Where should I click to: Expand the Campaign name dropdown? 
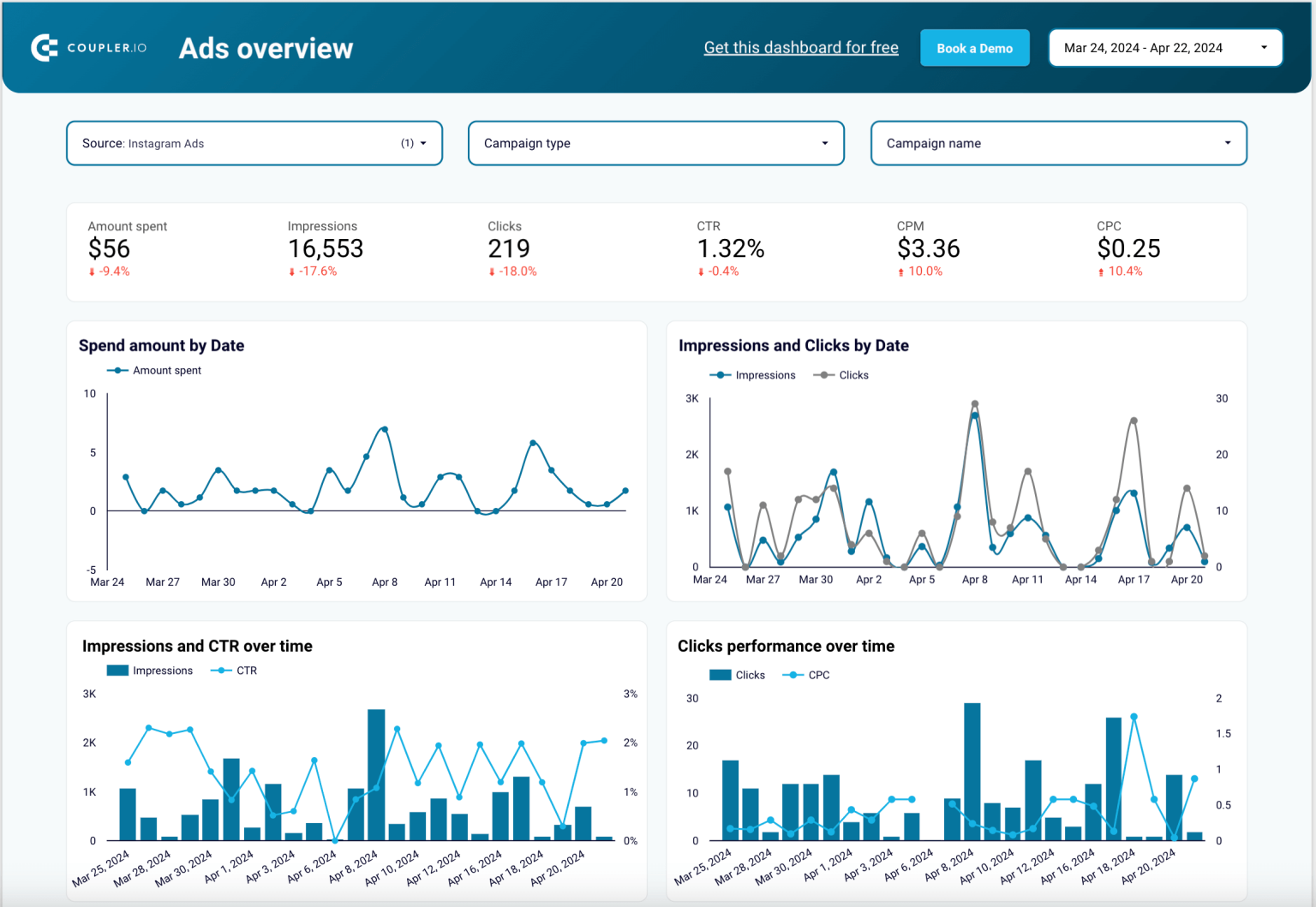(x=1058, y=143)
